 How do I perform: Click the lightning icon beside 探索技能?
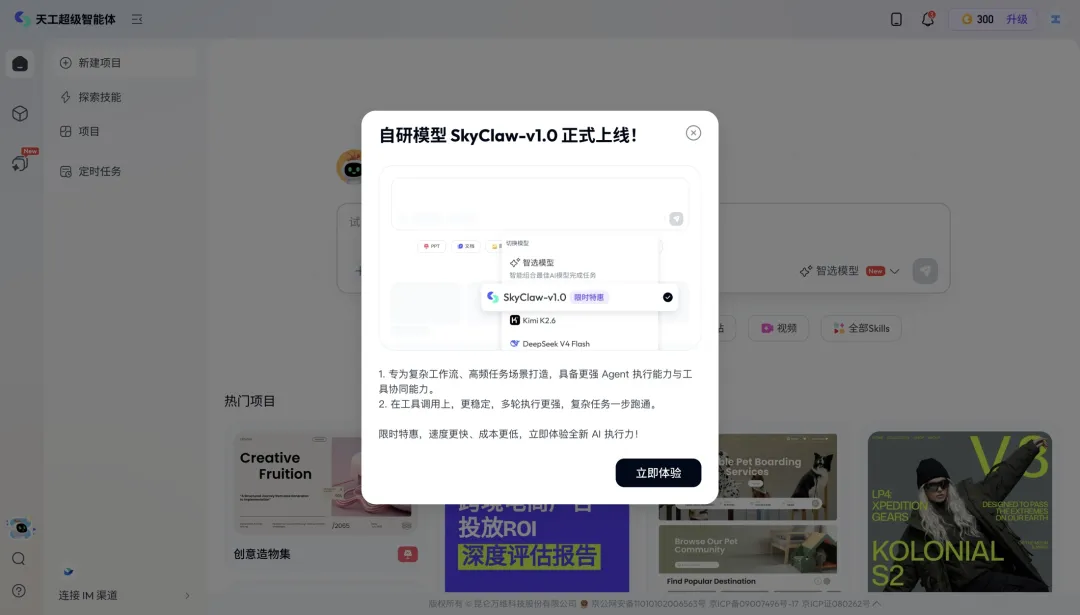[x=65, y=97]
